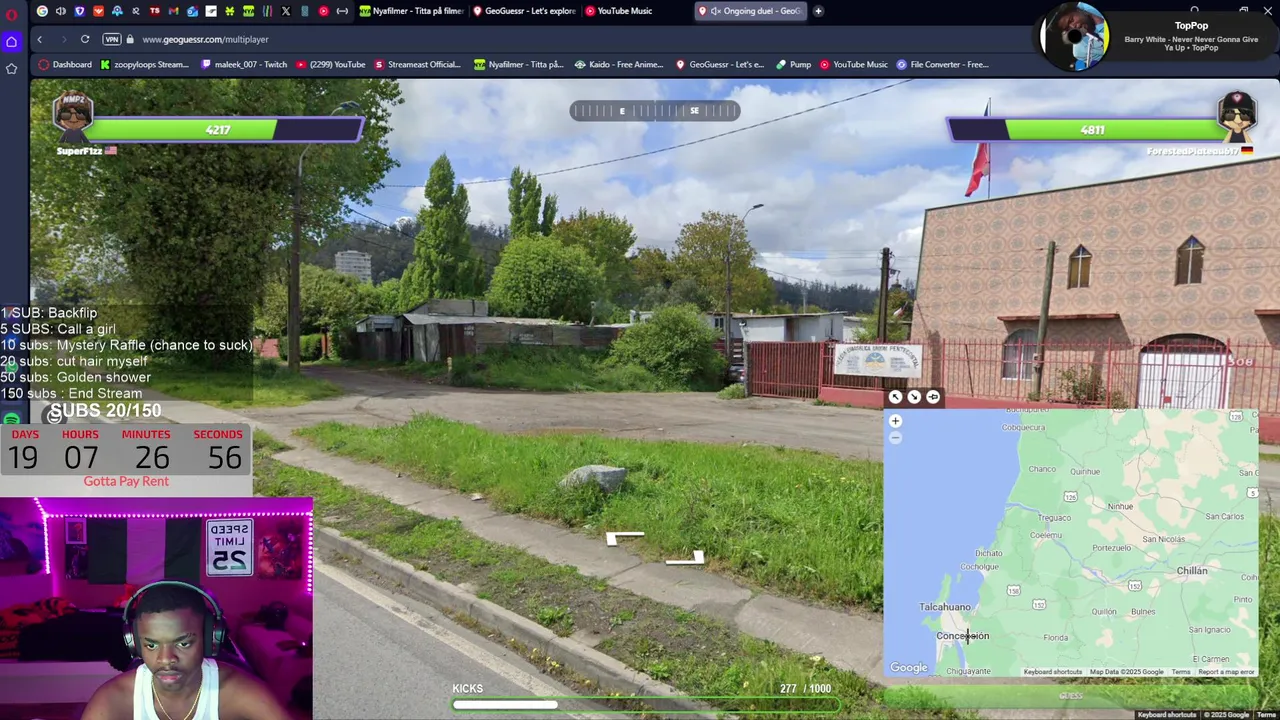Click Talcahuano on the guess map

(x=945, y=607)
